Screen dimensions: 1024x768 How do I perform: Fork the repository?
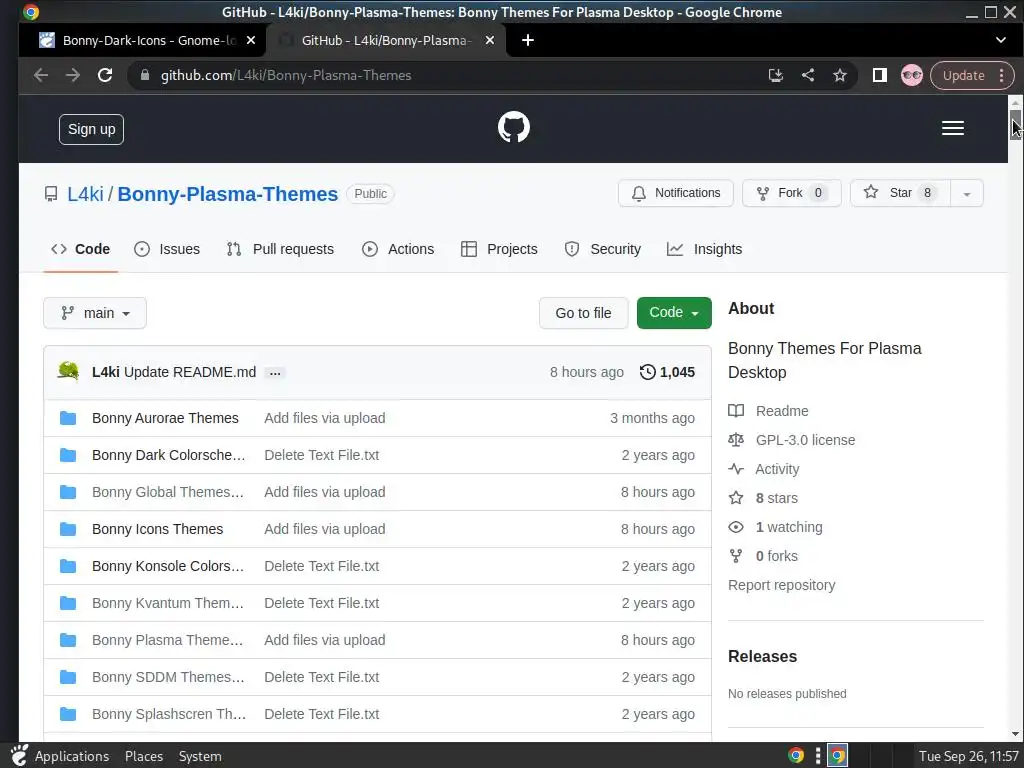[x=792, y=193]
